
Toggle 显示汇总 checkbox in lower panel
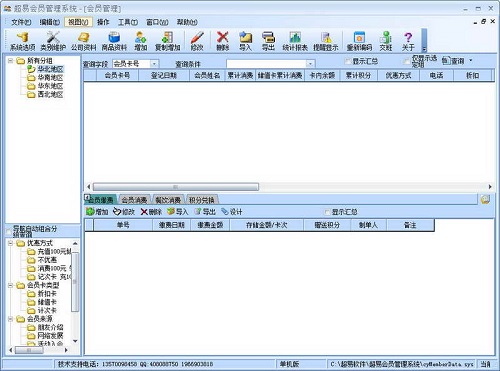pyautogui.click(x=327, y=212)
